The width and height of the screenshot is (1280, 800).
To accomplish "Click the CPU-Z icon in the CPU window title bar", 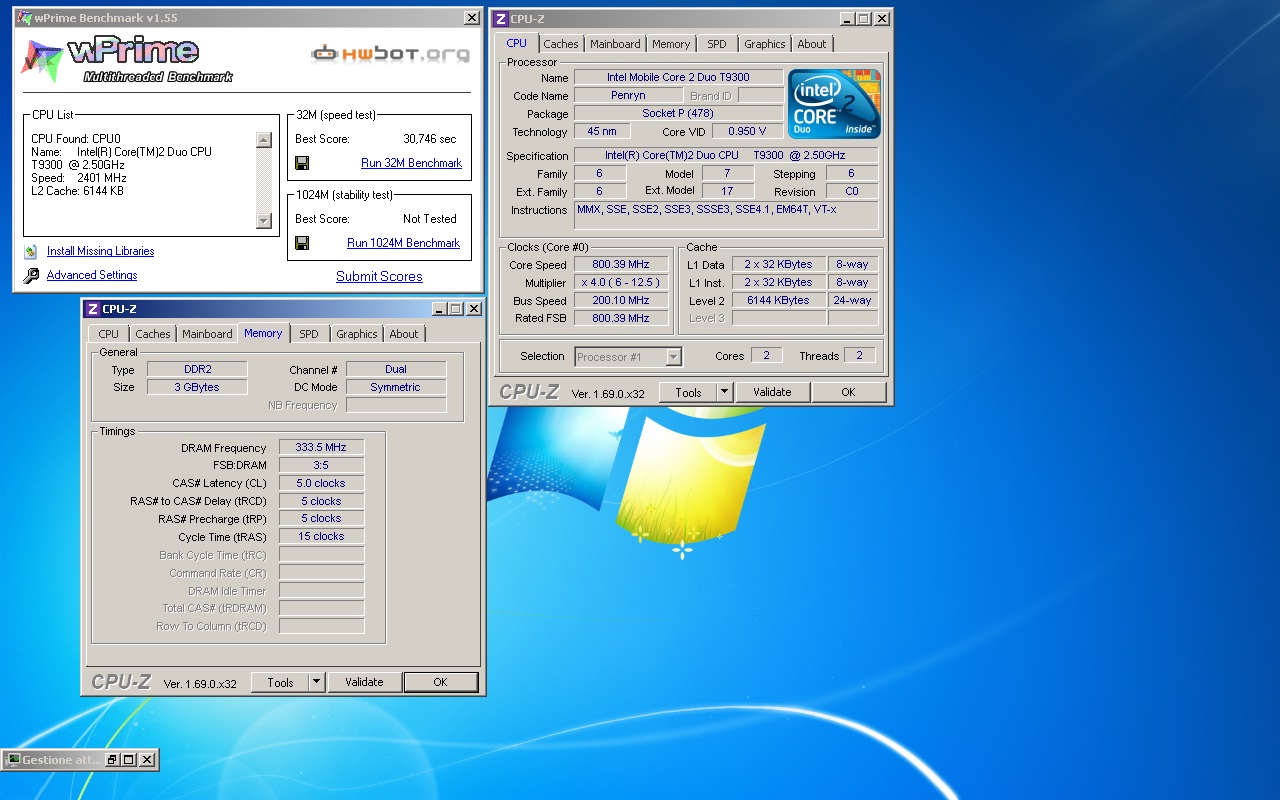I will pos(501,18).
